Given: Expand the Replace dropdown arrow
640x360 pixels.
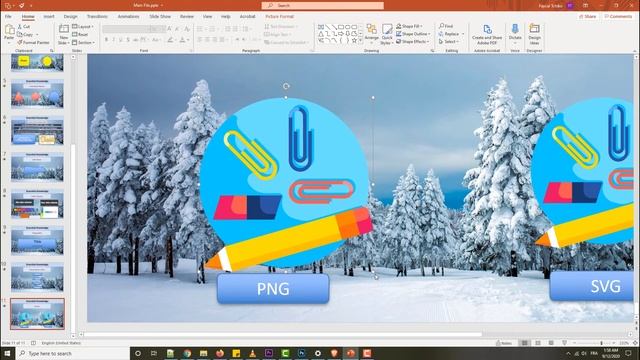Looking at the screenshot, I should [462, 34].
